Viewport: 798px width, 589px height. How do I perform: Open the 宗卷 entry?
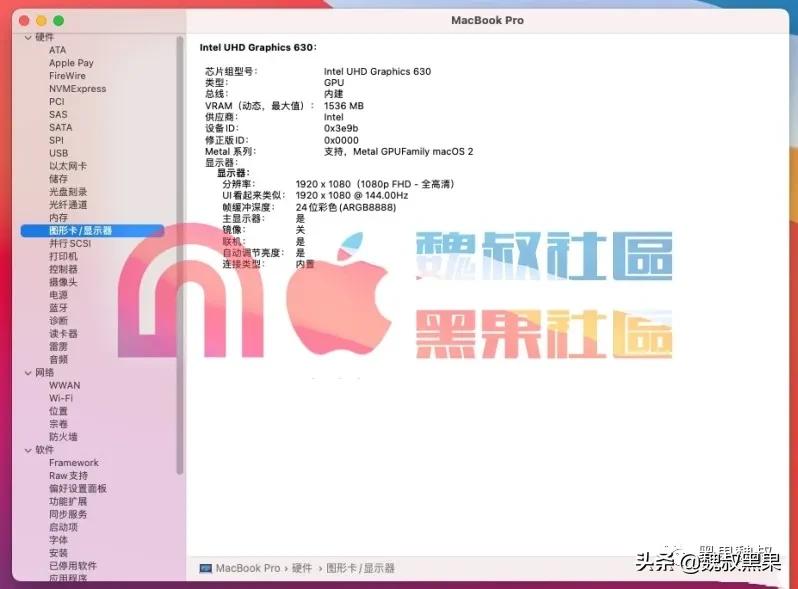coord(58,424)
